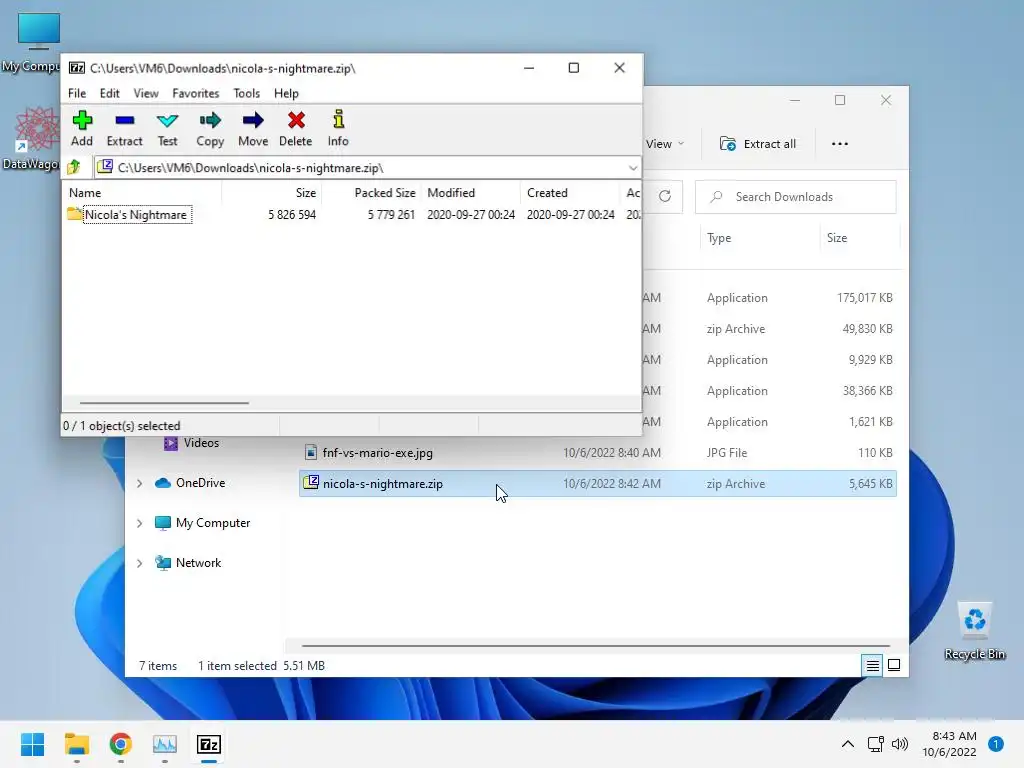Image resolution: width=1024 pixels, height=768 pixels.
Task: Click the Nicola's Nightmare folder icon
Action: tap(74, 214)
